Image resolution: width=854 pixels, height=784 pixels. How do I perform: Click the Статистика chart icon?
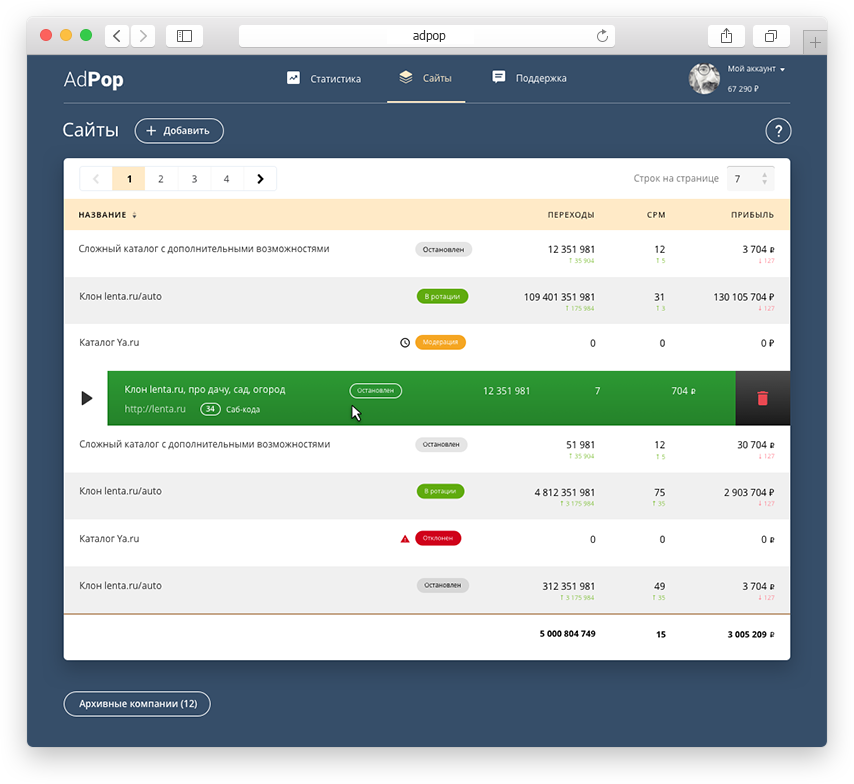294,78
